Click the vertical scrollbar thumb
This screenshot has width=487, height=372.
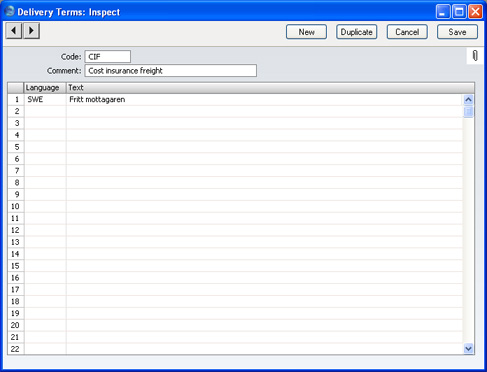(468, 112)
